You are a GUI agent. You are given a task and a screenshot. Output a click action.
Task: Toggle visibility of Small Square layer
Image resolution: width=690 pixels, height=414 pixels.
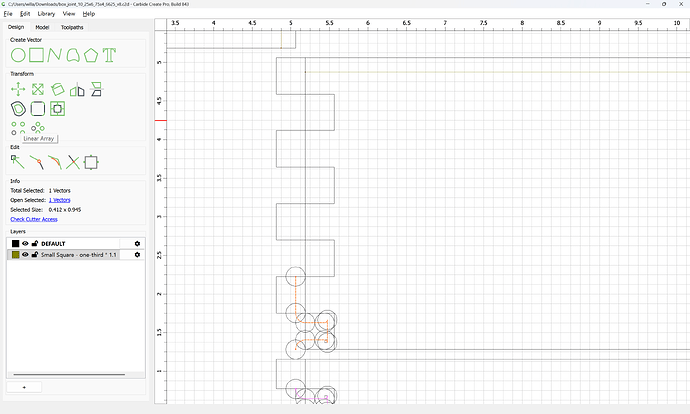pos(26,255)
